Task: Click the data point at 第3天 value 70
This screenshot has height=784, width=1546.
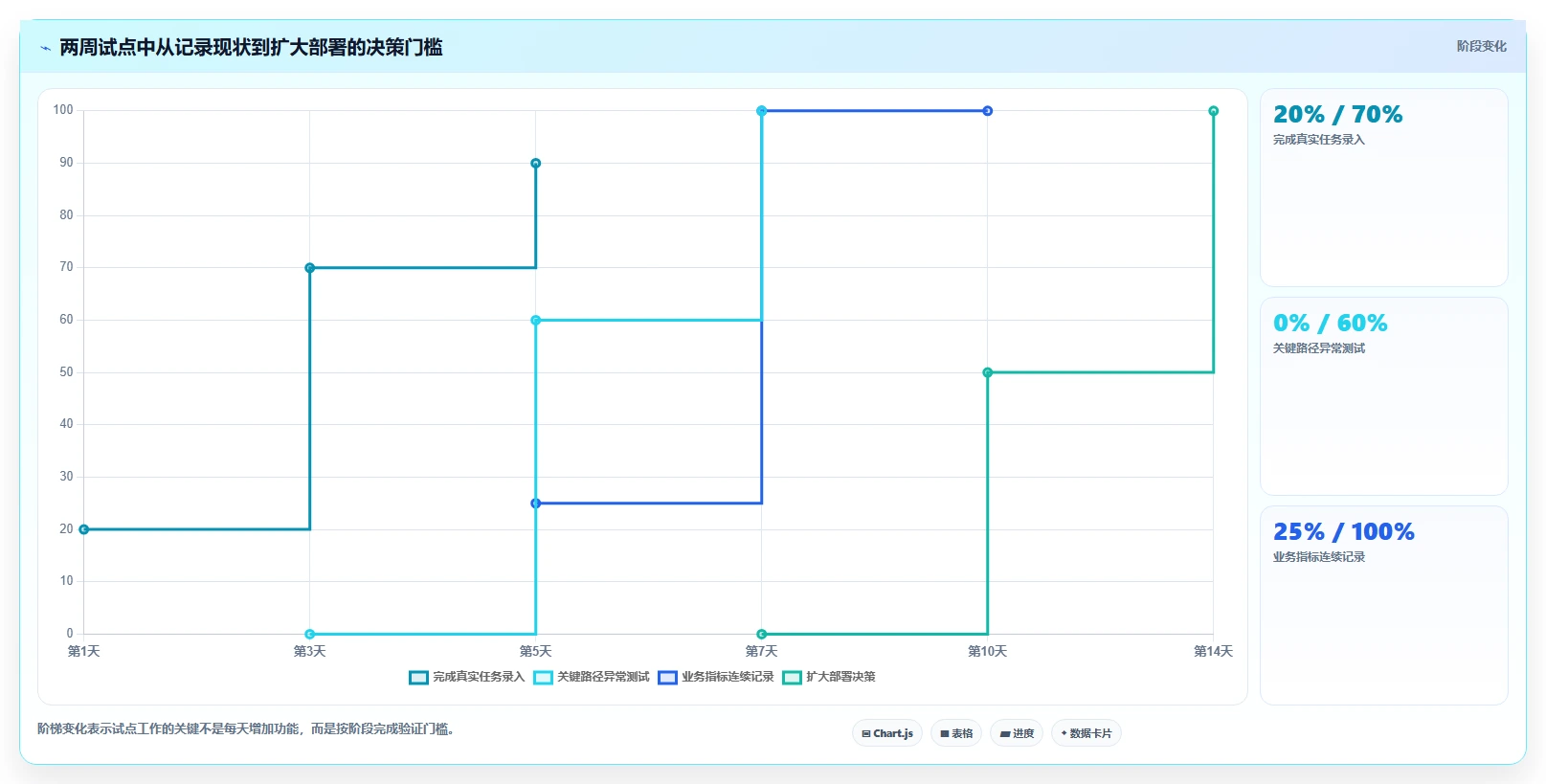Action: (x=310, y=268)
